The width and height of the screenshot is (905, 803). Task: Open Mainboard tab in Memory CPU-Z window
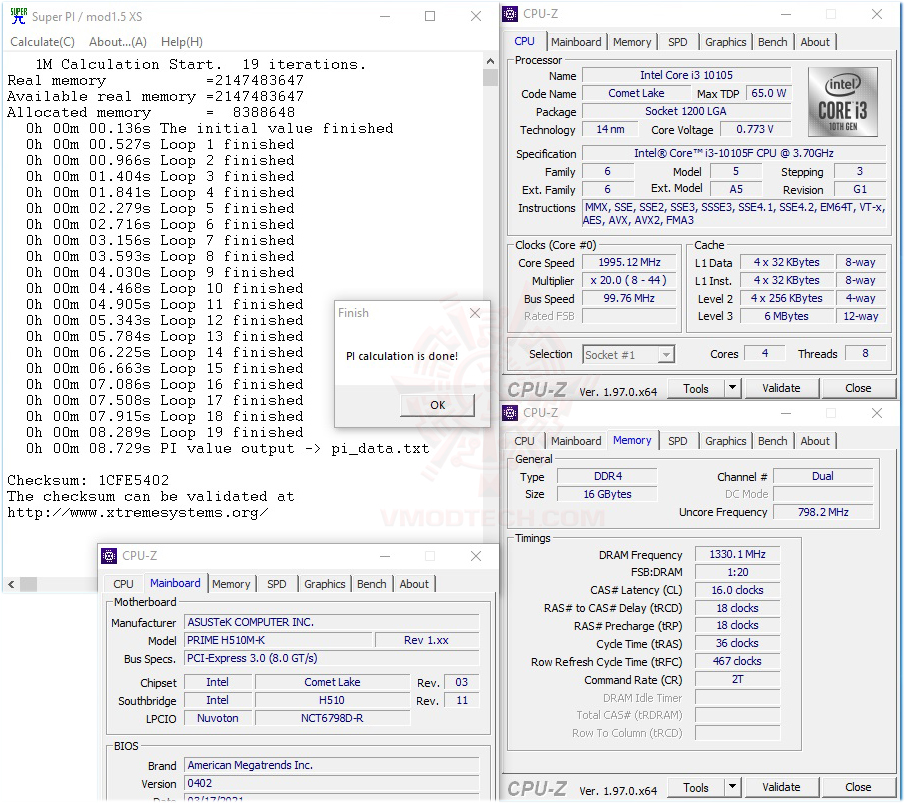(575, 441)
